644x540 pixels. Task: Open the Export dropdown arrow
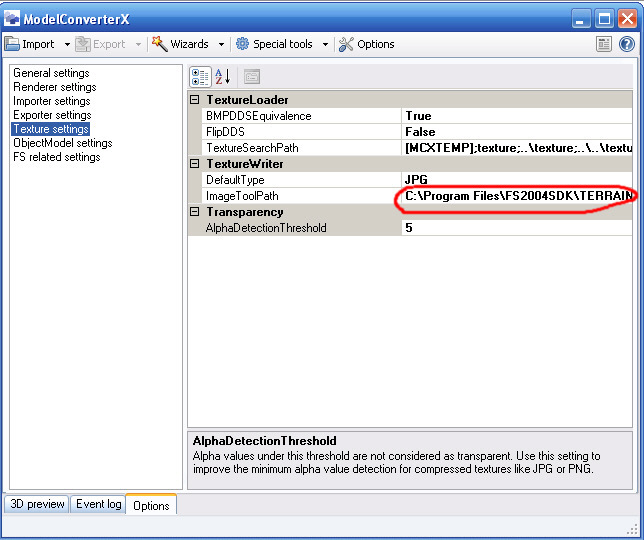tap(138, 44)
